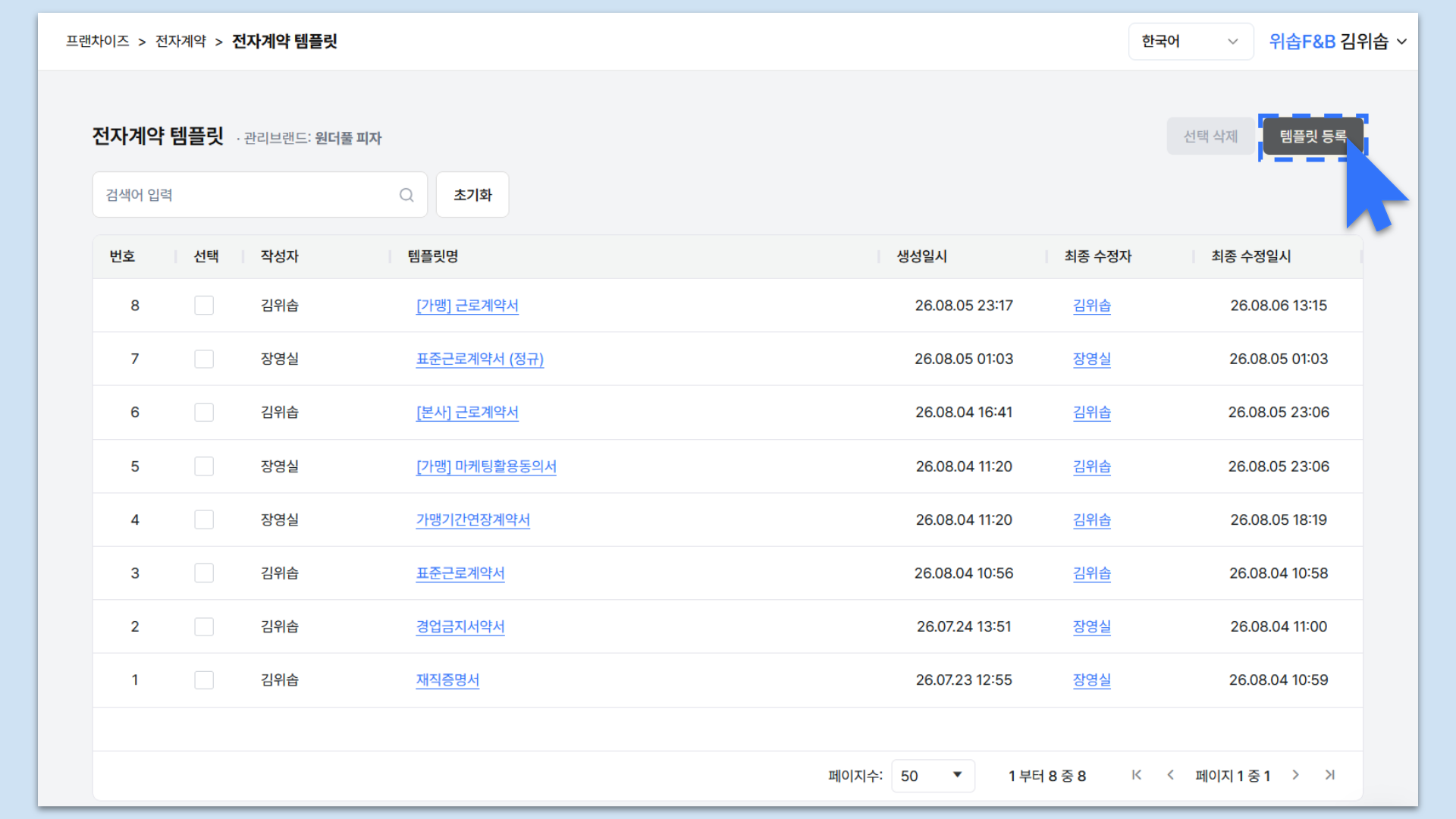Click the 1 부터 8 중 8 text
Viewport: 1456px width, 819px height.
[x=1047, y=776]
